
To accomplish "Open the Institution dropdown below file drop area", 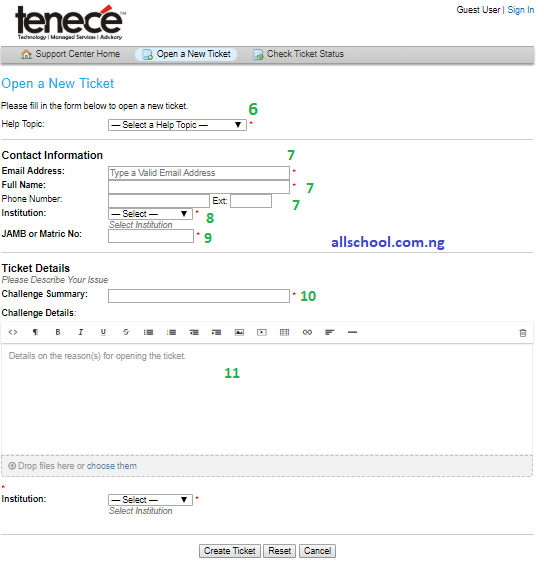I will 150,500.
